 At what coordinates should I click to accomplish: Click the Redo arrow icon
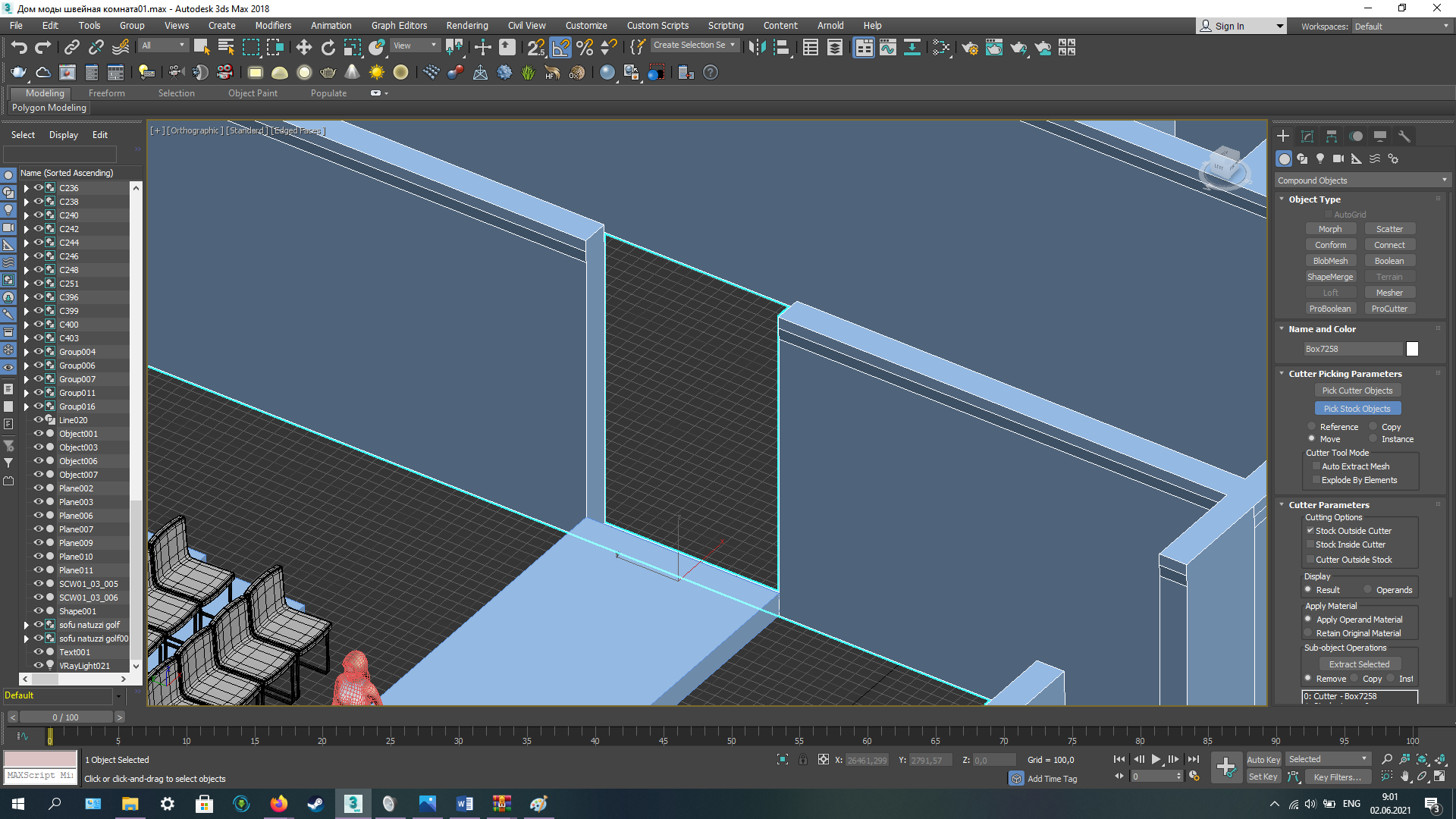43,48
